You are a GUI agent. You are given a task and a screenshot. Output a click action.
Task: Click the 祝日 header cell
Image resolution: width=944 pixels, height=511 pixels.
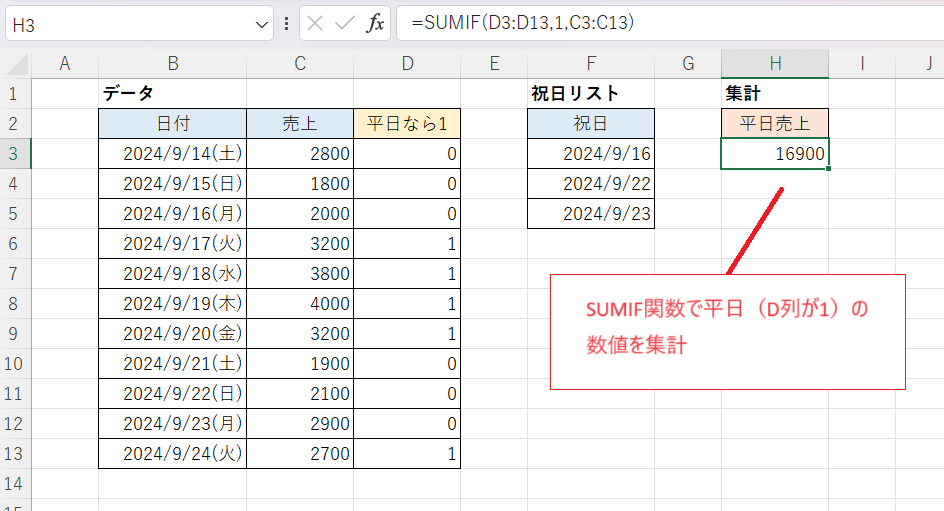coord(591,124)
